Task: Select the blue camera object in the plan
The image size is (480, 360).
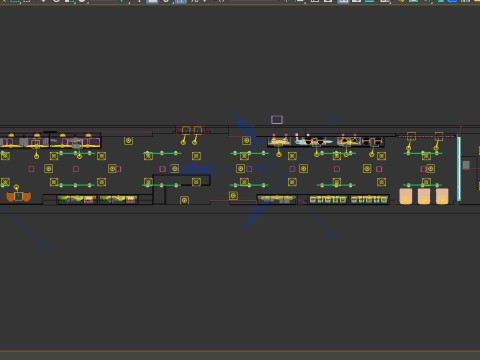Action: (x=195, y=169)
